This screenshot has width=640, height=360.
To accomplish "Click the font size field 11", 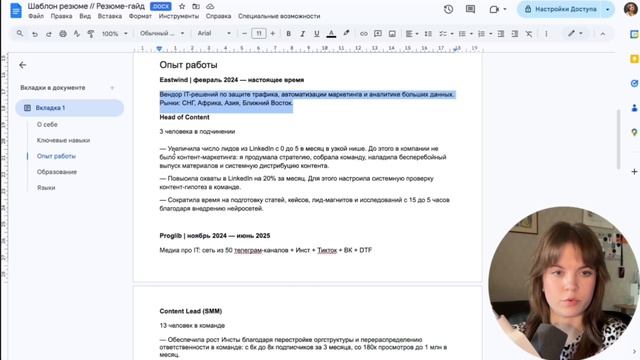I will click(x=258, y=33).
